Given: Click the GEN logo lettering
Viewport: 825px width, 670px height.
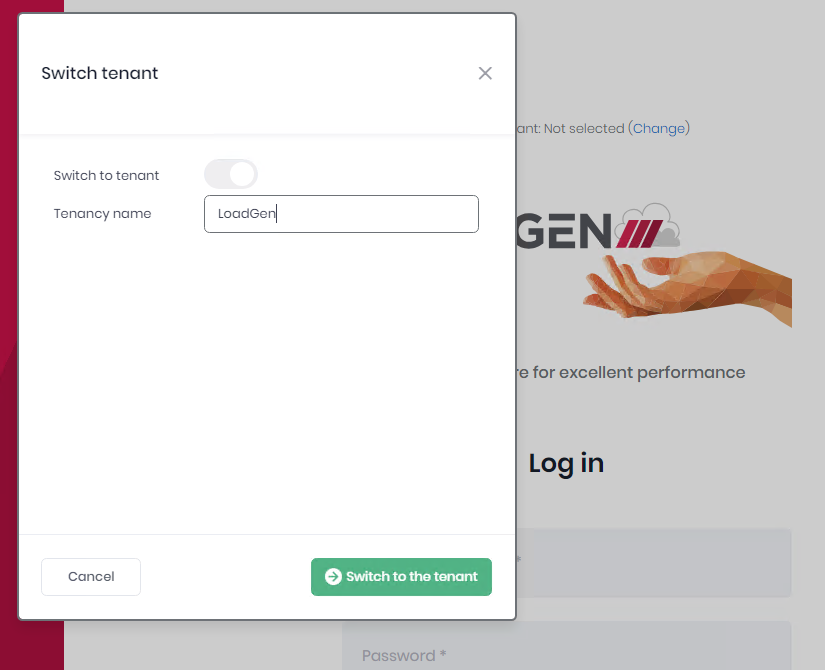Looking at the screenshot, I should (x=564, y=231).
